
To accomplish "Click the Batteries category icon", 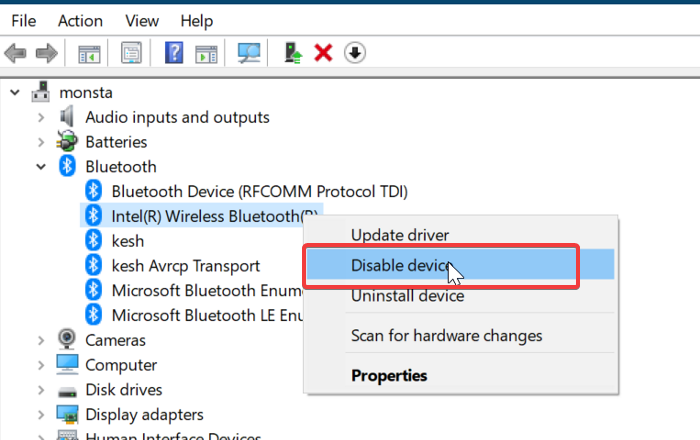I will click(67, 141).
